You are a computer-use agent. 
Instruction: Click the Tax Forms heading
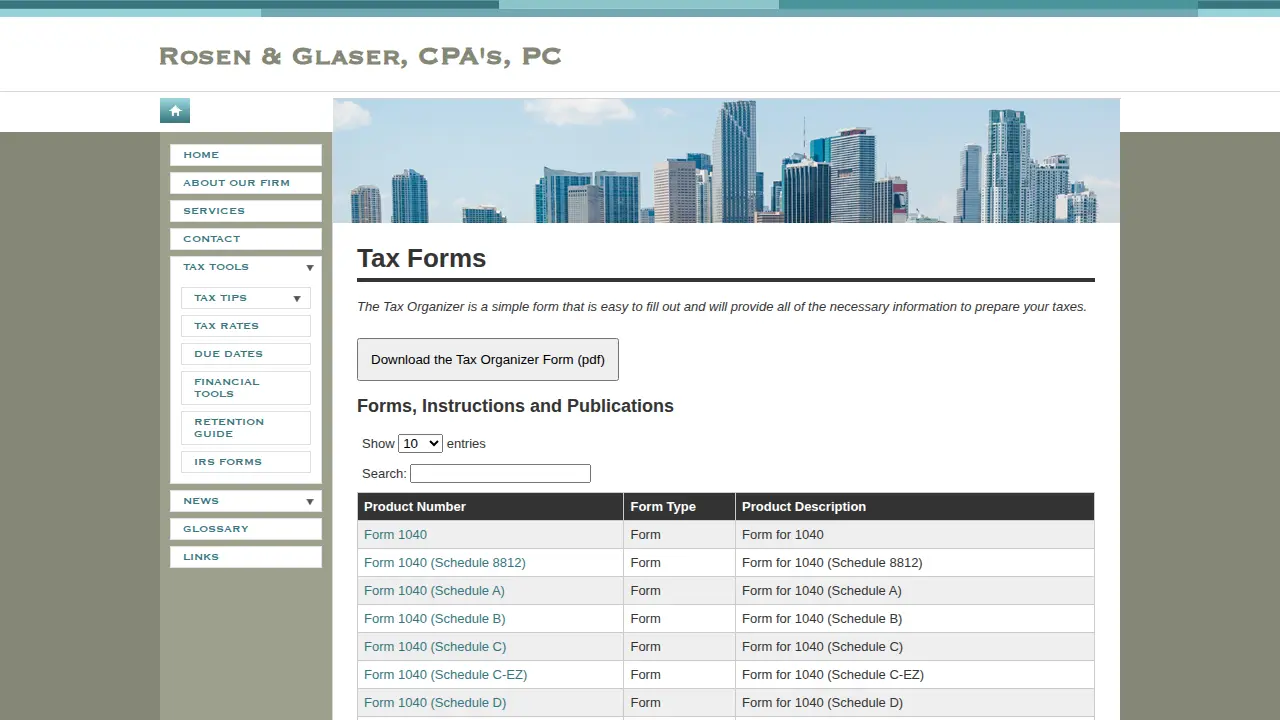click(x=422, y=258)
